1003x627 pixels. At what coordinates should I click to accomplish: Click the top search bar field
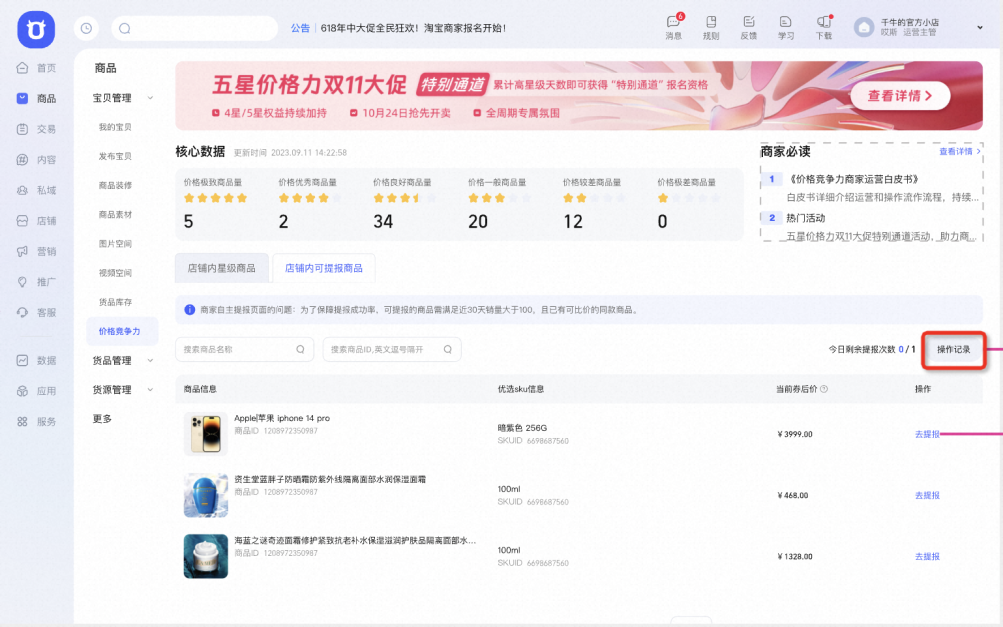[x=194, y=28]
